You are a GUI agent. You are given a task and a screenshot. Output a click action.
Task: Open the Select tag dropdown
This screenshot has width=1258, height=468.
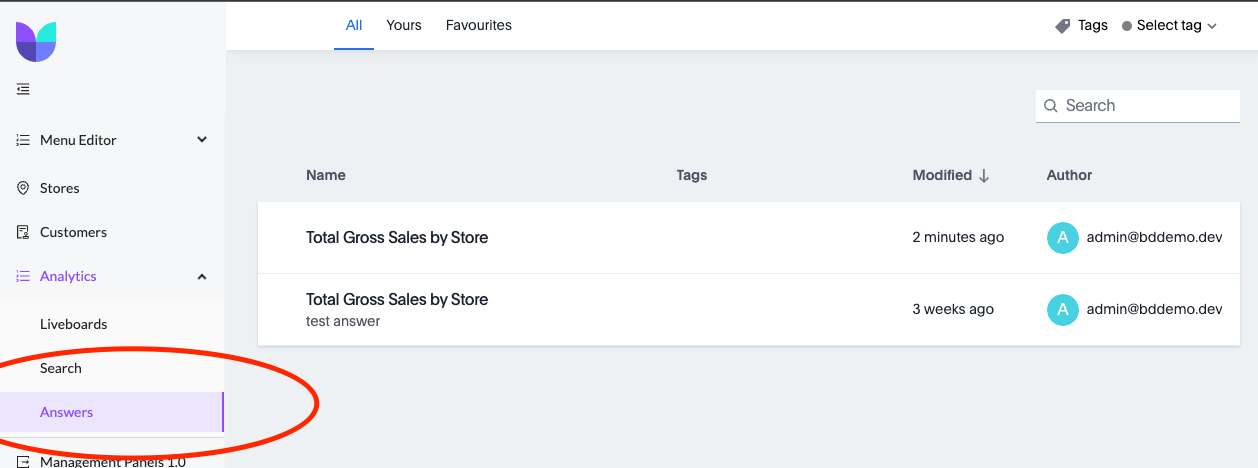point(1169,26)
